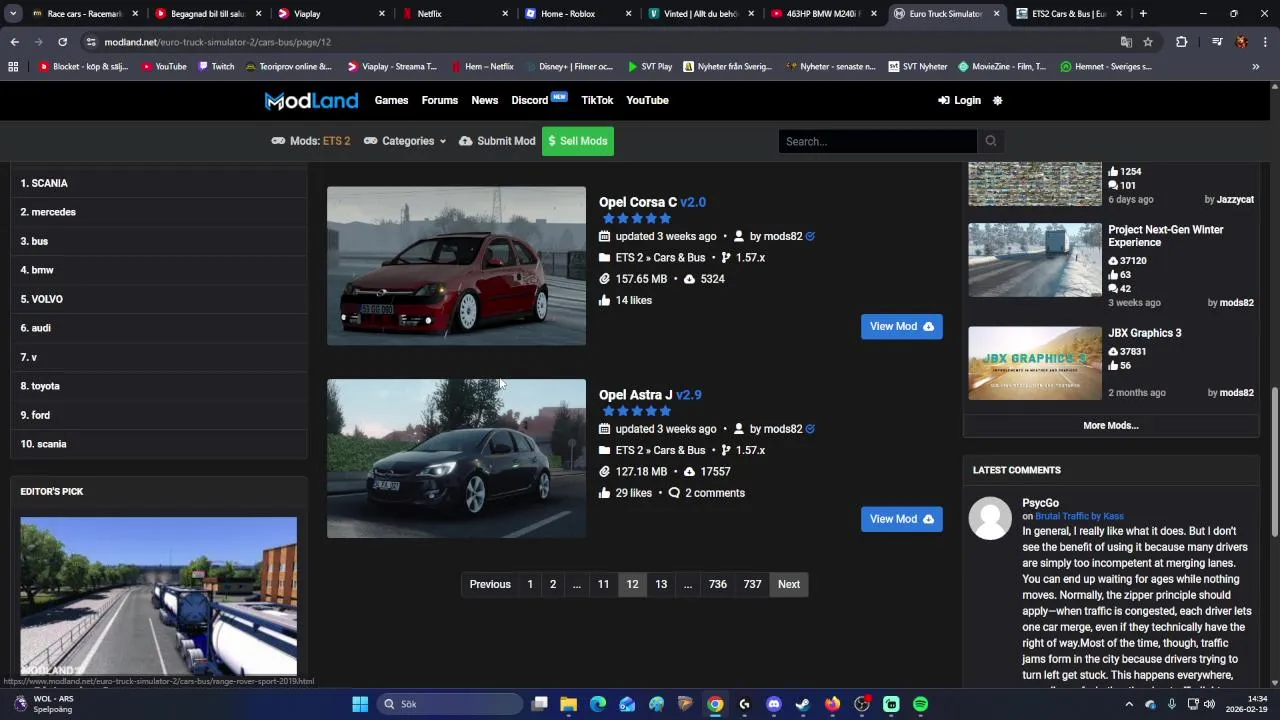Viewport: 1280px width, 720px height.
Task: Select popular tag 1. SCANIA
Action: click(x=44, y=183)
